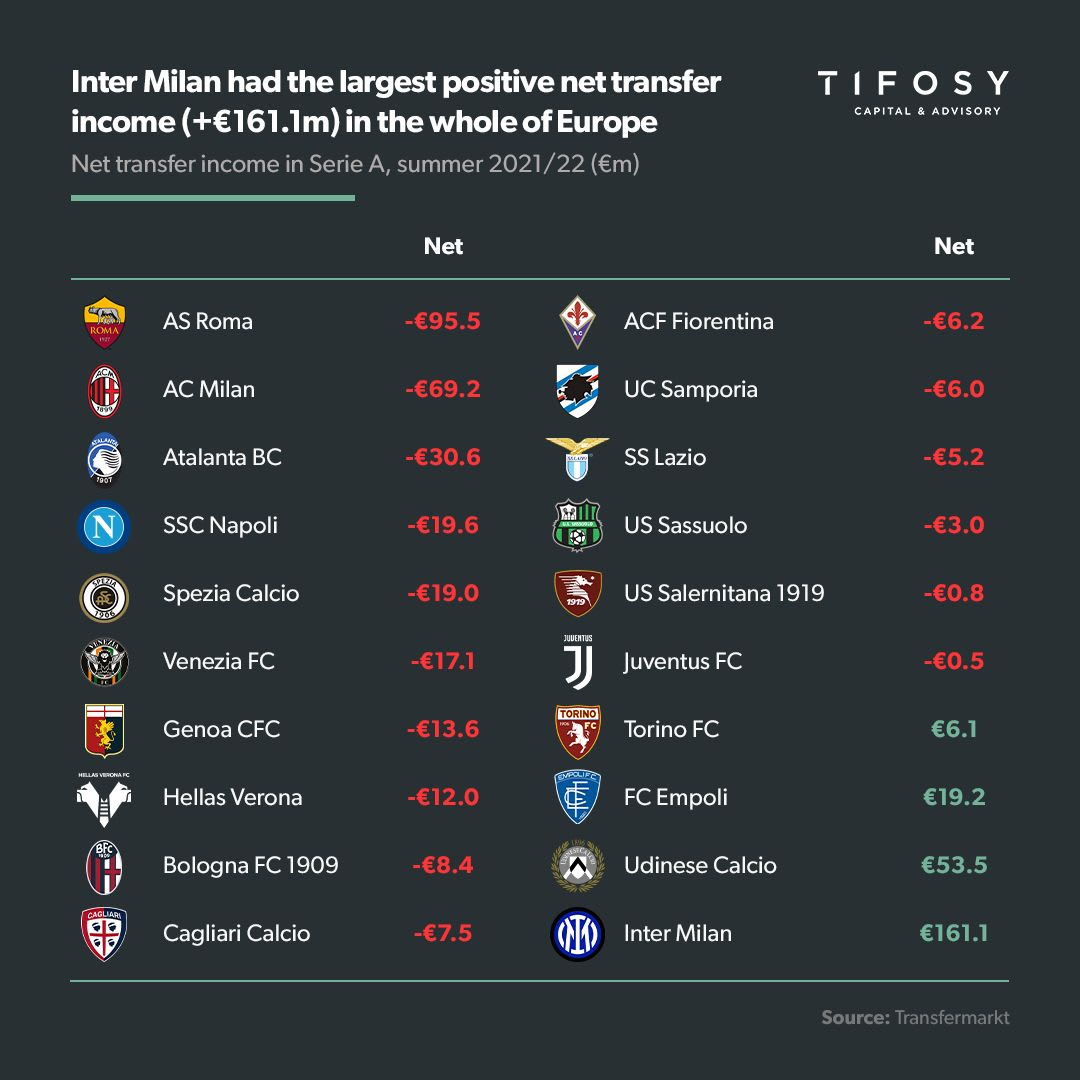The width and height of the screenshot is (1080, 1080).
Task: Click the Udinese Calcio badge
Action: [578, 866]
